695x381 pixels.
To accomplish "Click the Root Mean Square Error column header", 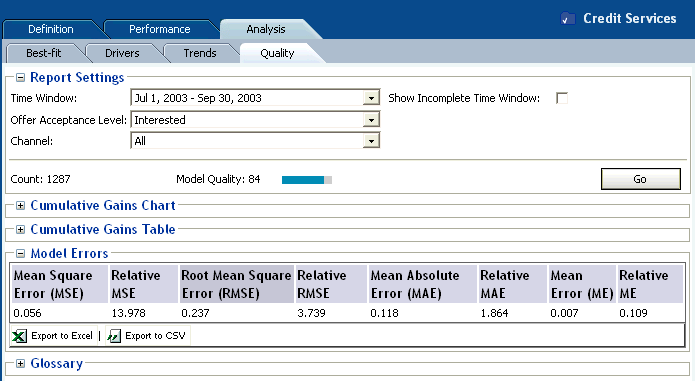I will point(236,284).
